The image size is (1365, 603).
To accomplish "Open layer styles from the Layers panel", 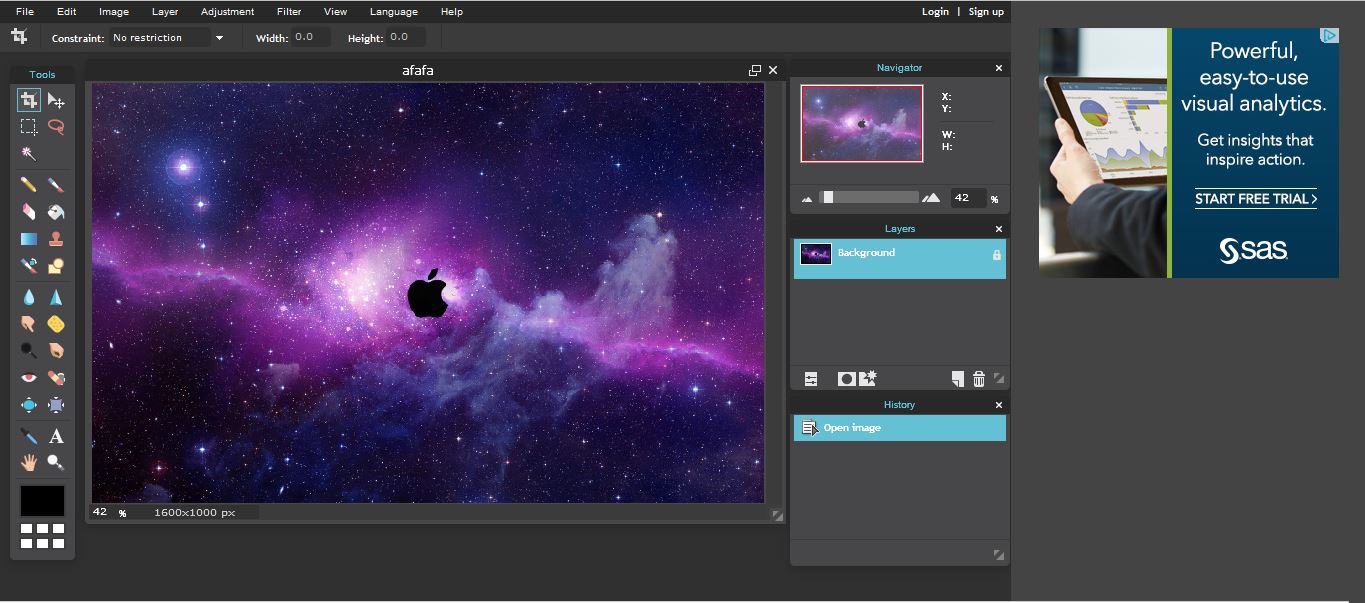I will [867, 378].
